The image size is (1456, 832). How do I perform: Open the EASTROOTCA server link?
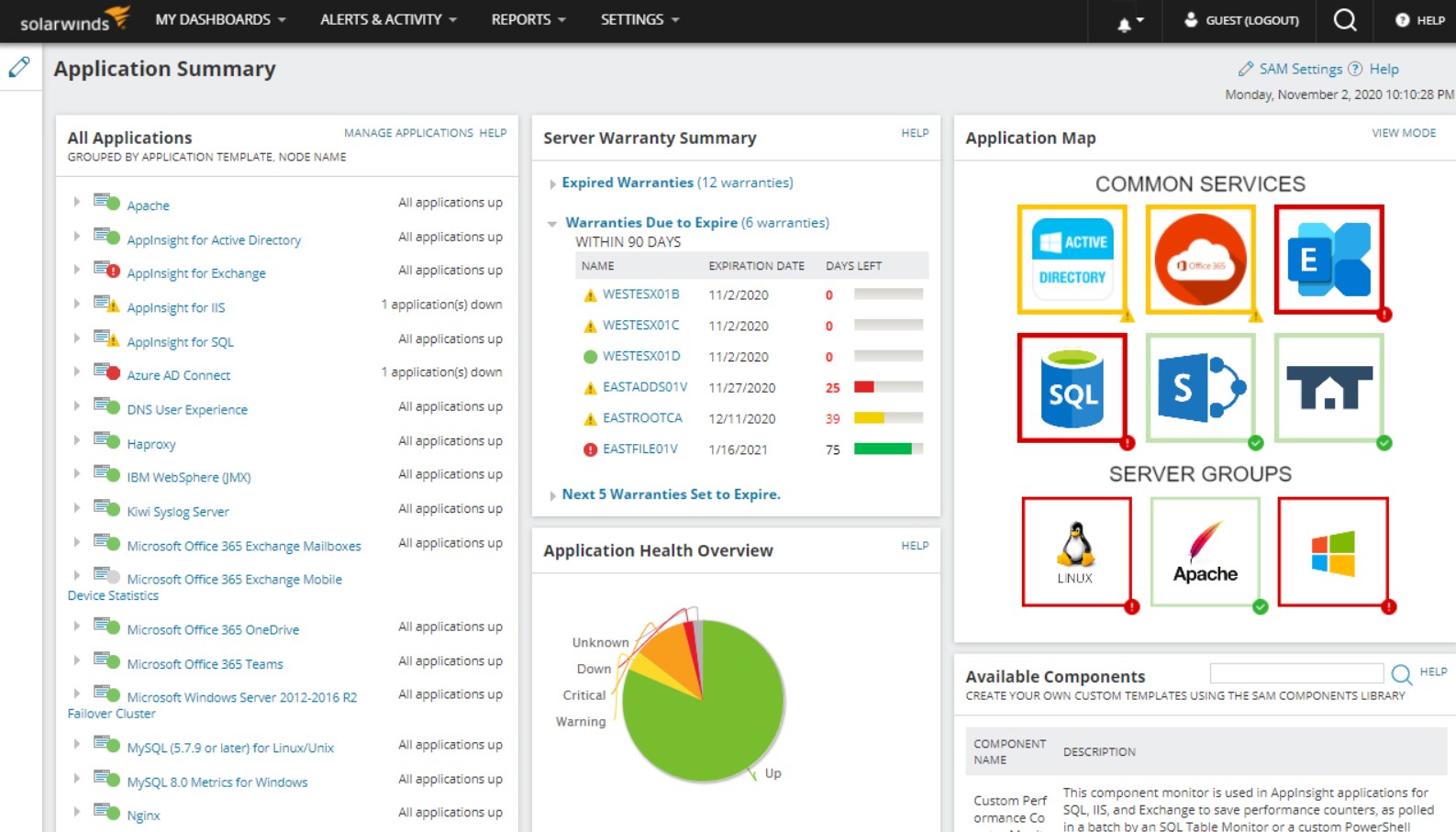(642, 418)
